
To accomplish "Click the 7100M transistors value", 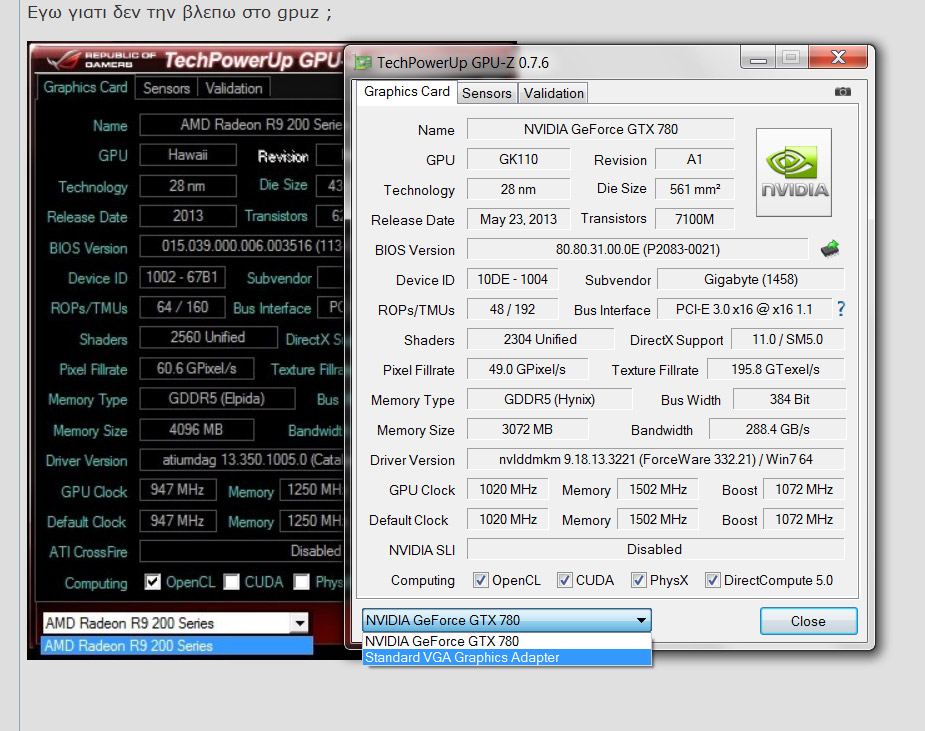I will pyautogui.click(x=694, y=219).
